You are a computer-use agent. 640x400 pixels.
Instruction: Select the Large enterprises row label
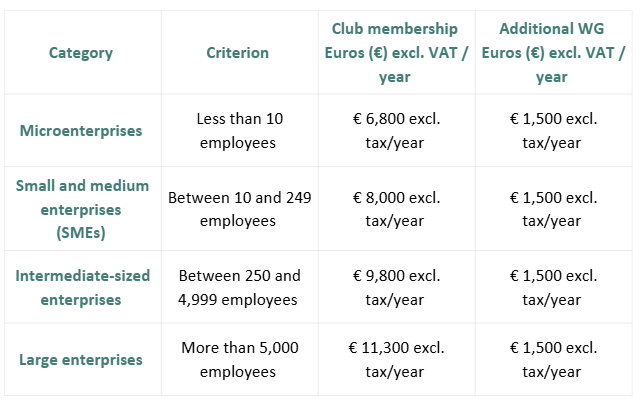tap(81, 360)
